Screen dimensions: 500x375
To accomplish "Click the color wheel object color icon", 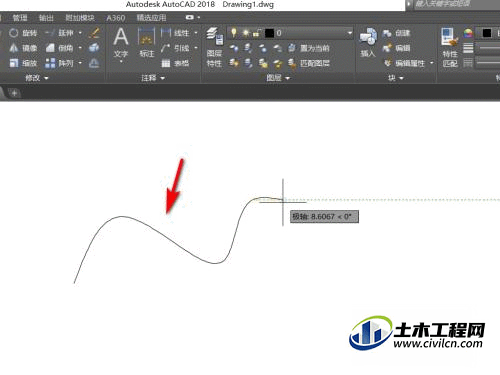I will tap(468, 33).
